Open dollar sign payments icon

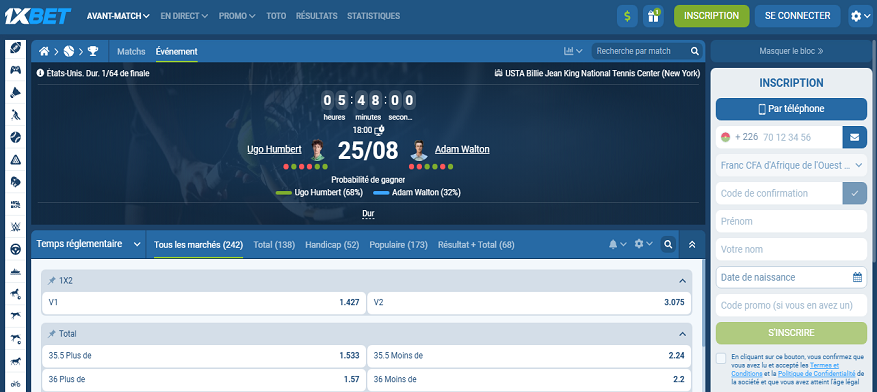point(627,16)
